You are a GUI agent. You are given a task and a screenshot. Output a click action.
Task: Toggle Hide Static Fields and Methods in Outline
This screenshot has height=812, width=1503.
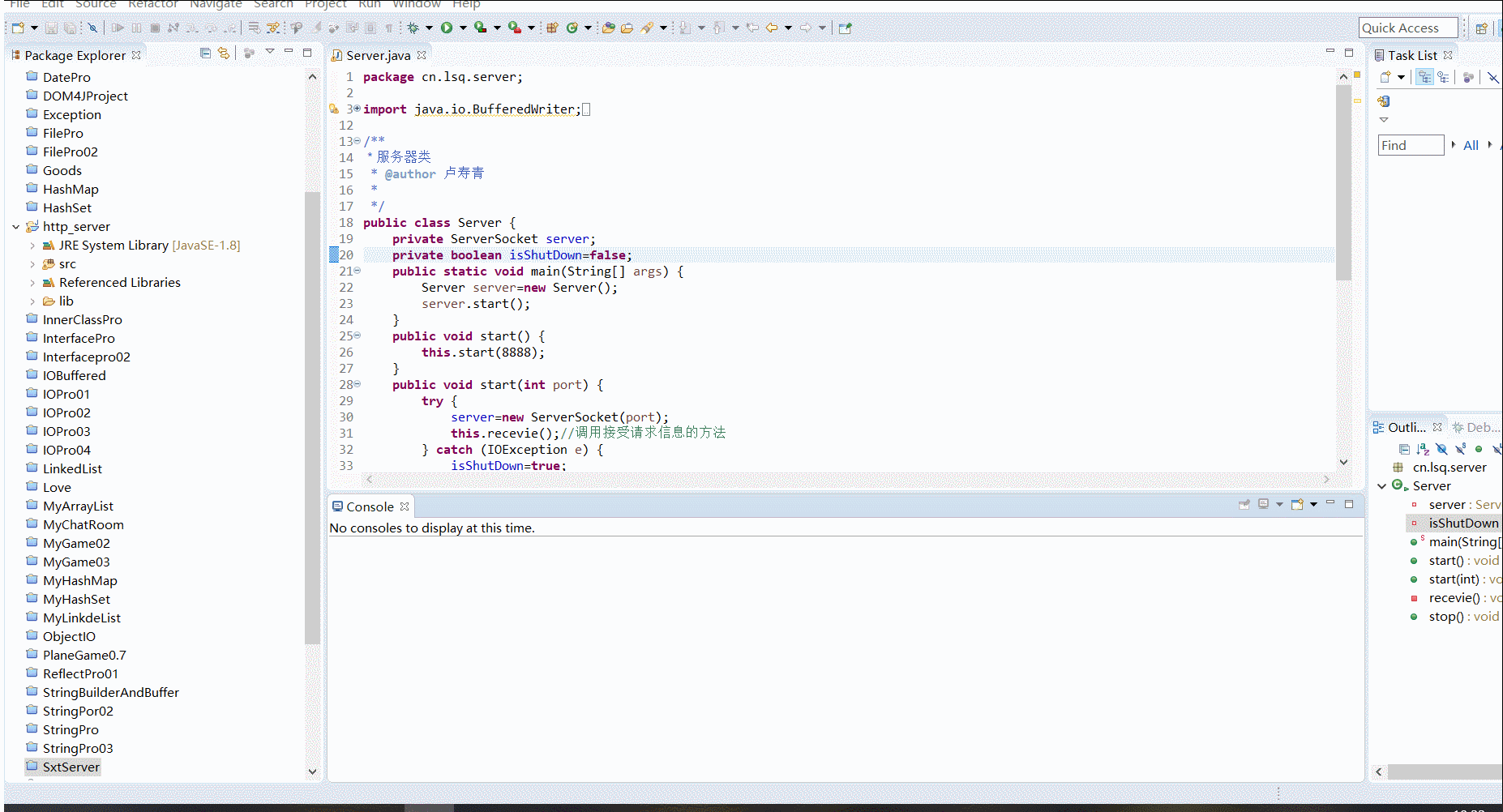click(1460, 449)
